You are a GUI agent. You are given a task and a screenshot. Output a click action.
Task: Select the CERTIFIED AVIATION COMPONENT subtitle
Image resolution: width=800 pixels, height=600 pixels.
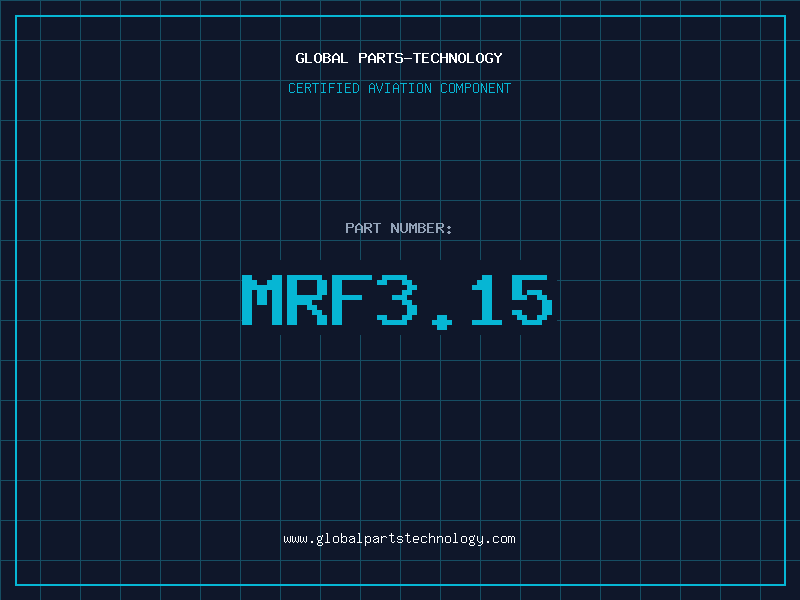click(x=399, y=88)
